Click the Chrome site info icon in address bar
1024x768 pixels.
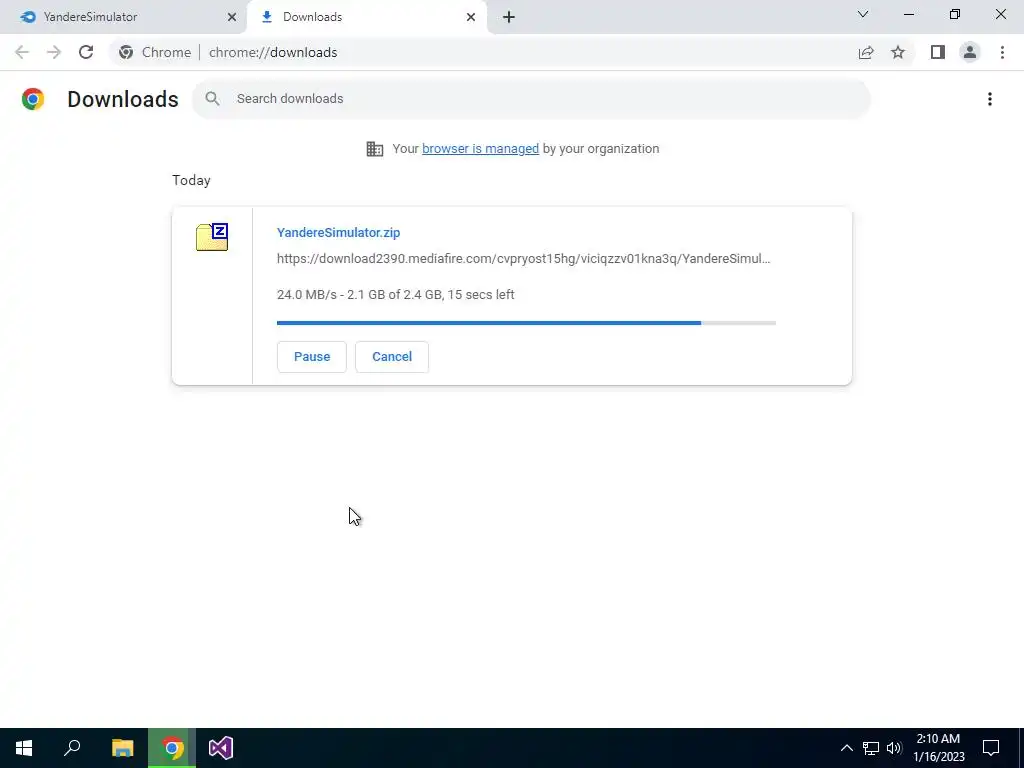(126, 52)
